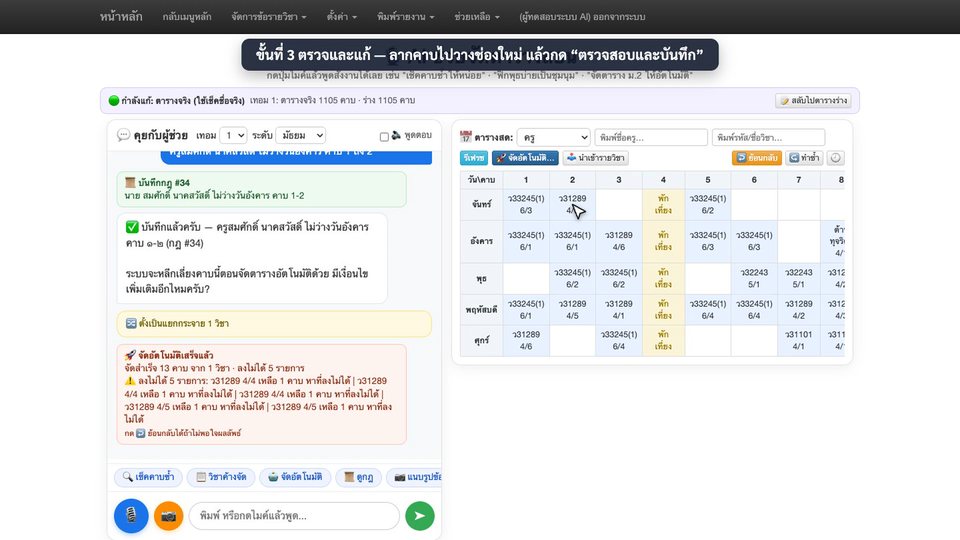The height and width of the screenshot is (540, 960).
Task: Focus the teacher name search field
Action: tap(651, 137)
